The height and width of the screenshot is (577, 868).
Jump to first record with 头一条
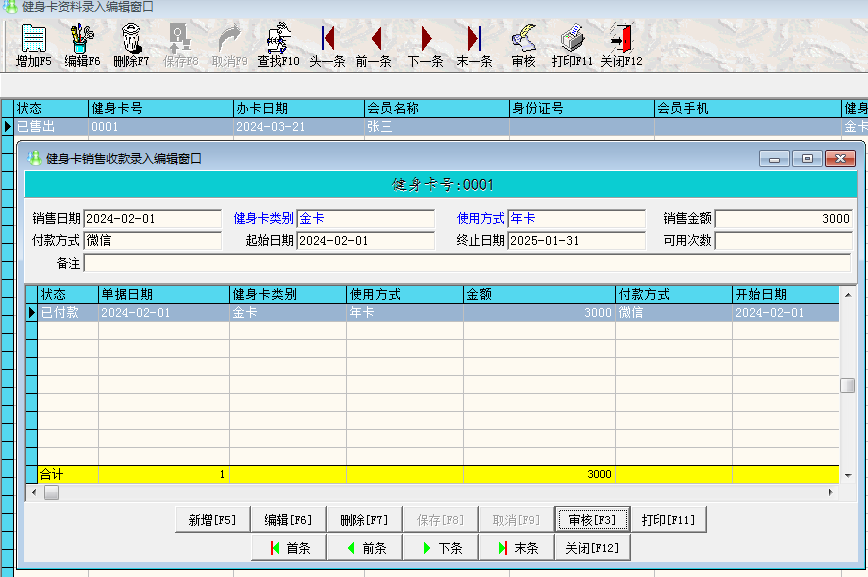coord(327,46)
